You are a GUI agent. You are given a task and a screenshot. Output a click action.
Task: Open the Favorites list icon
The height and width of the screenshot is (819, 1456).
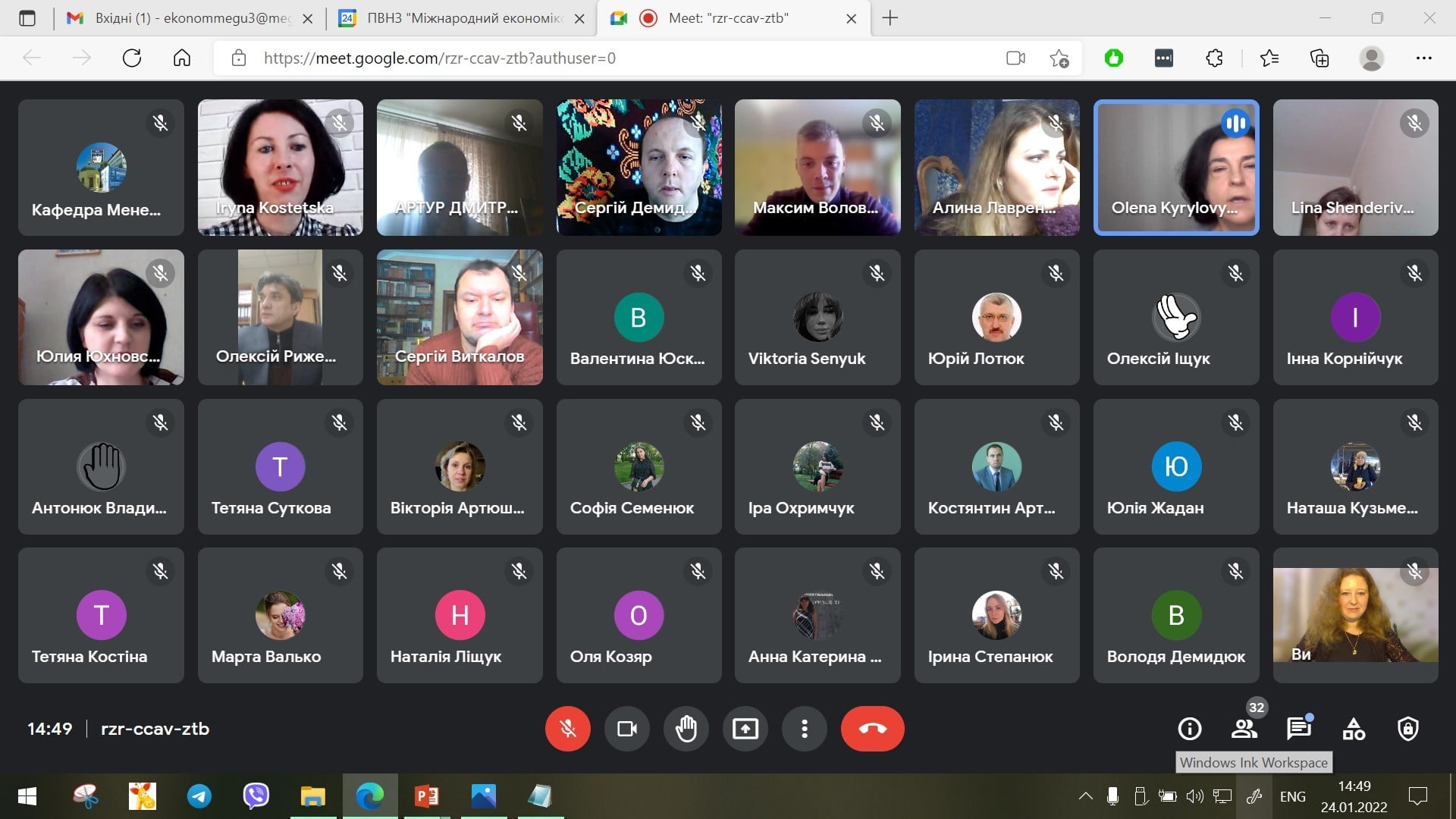[x=1269, y=58]
